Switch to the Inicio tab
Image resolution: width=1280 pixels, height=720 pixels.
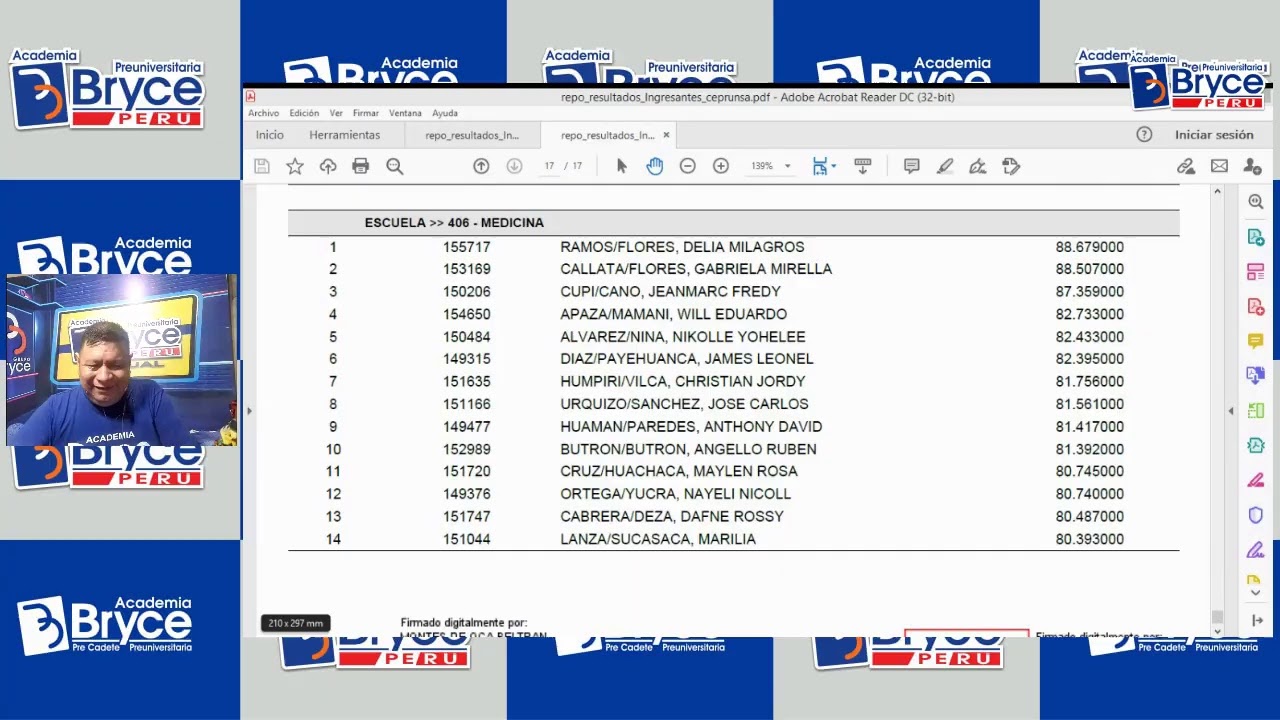point(270,135)
